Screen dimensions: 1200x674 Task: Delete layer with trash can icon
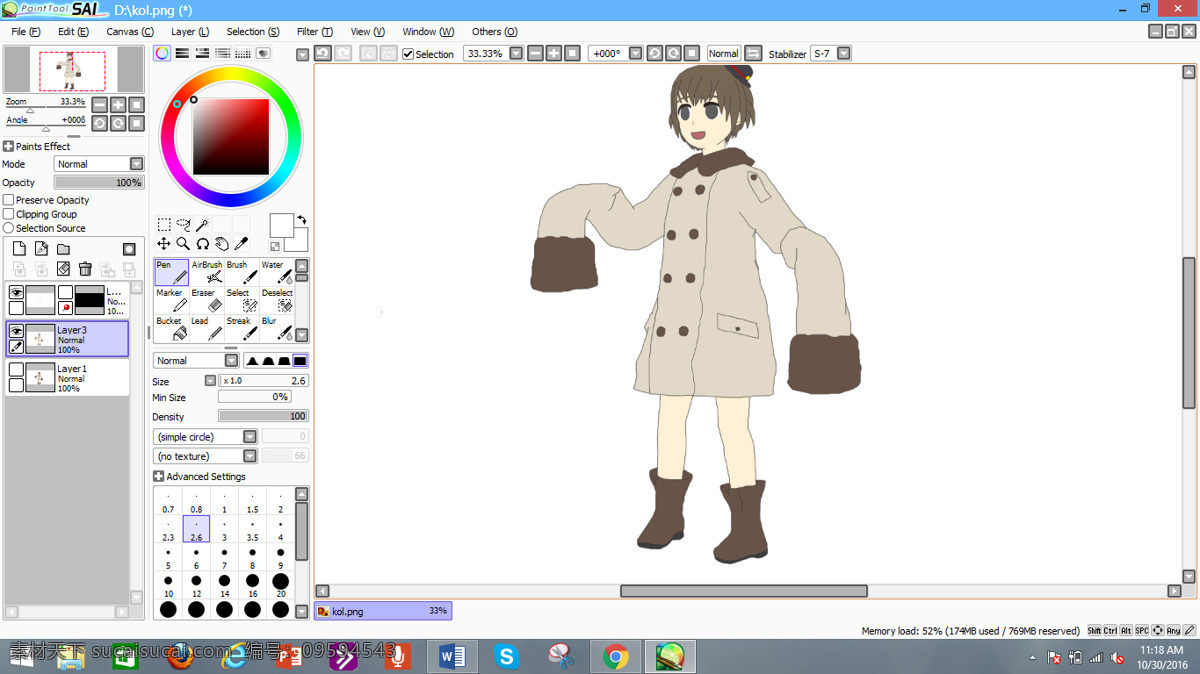click(x=85, y=269)
